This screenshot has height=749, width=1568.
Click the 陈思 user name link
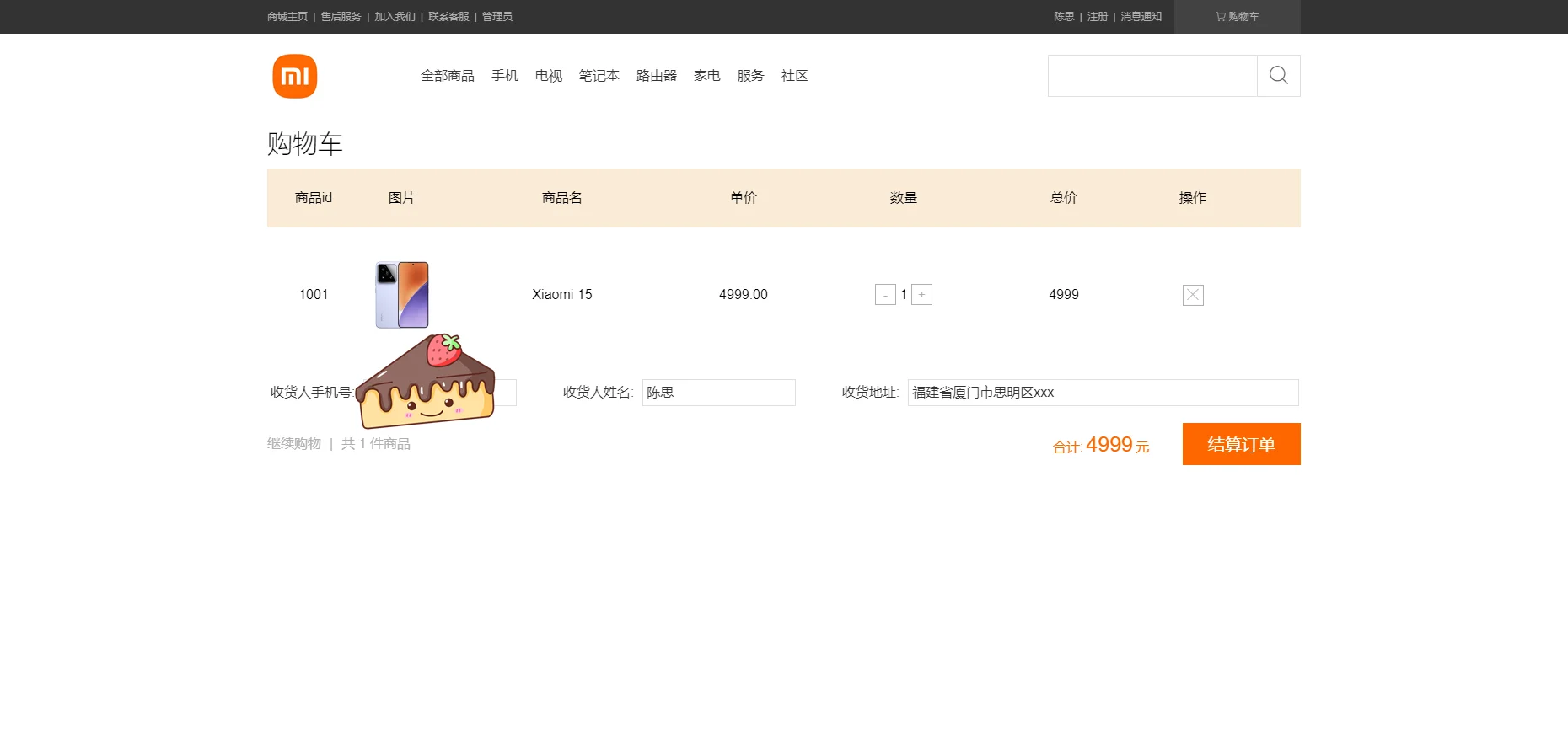[x=1064, y=17]
